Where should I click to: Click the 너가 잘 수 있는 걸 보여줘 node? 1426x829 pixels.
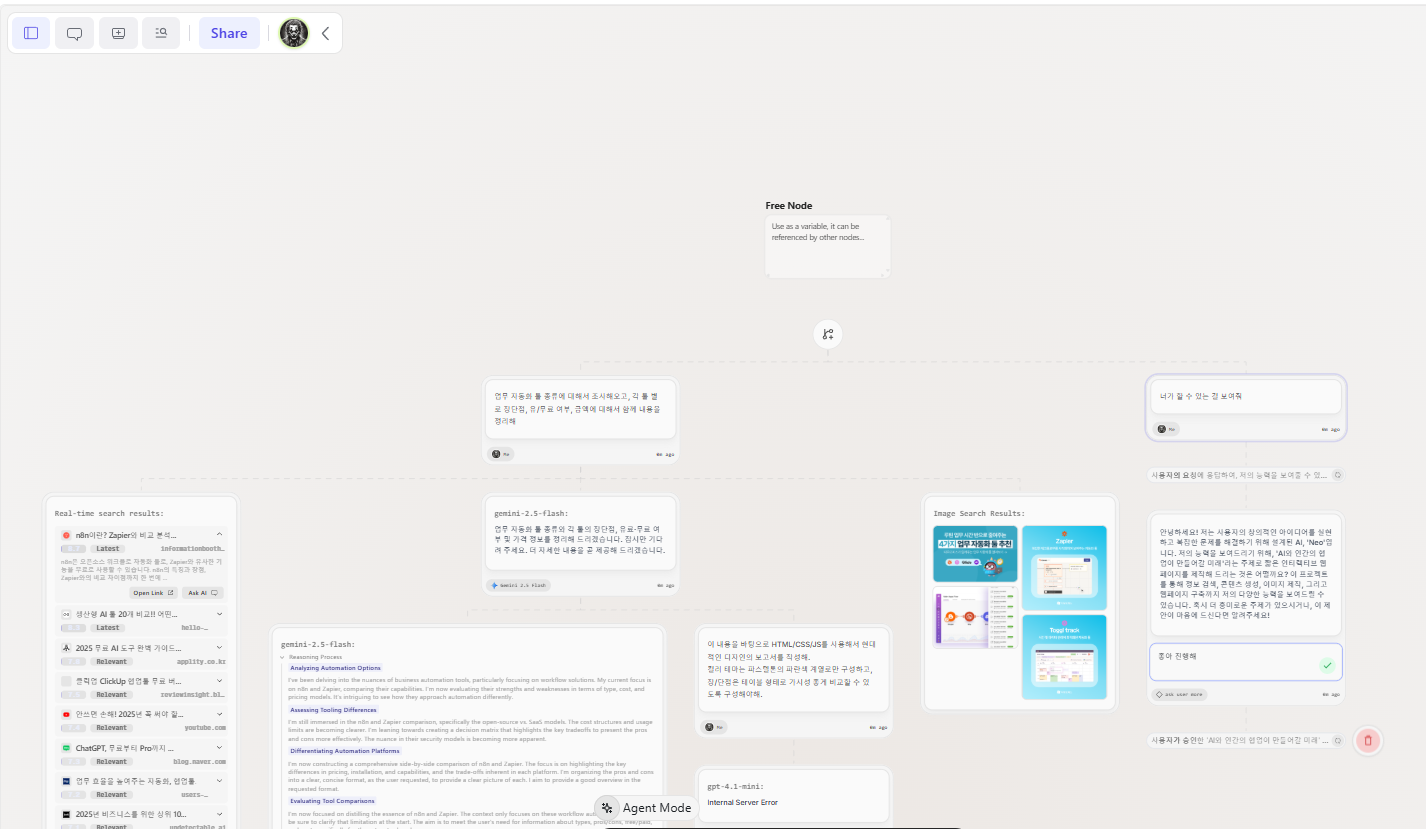click(x=1245, y=396)
